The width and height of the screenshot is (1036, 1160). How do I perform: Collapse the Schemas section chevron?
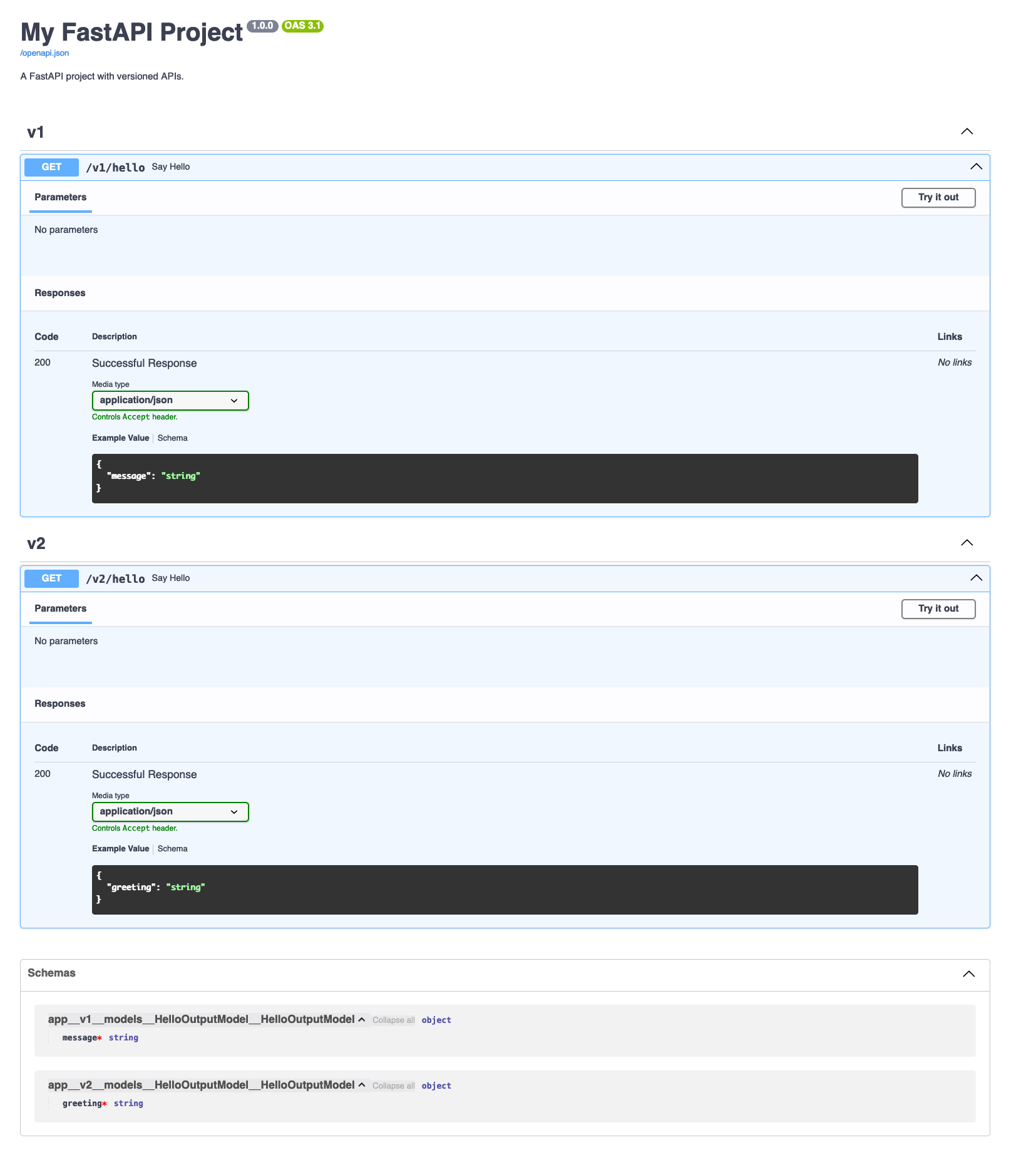[x=968, y=973]
